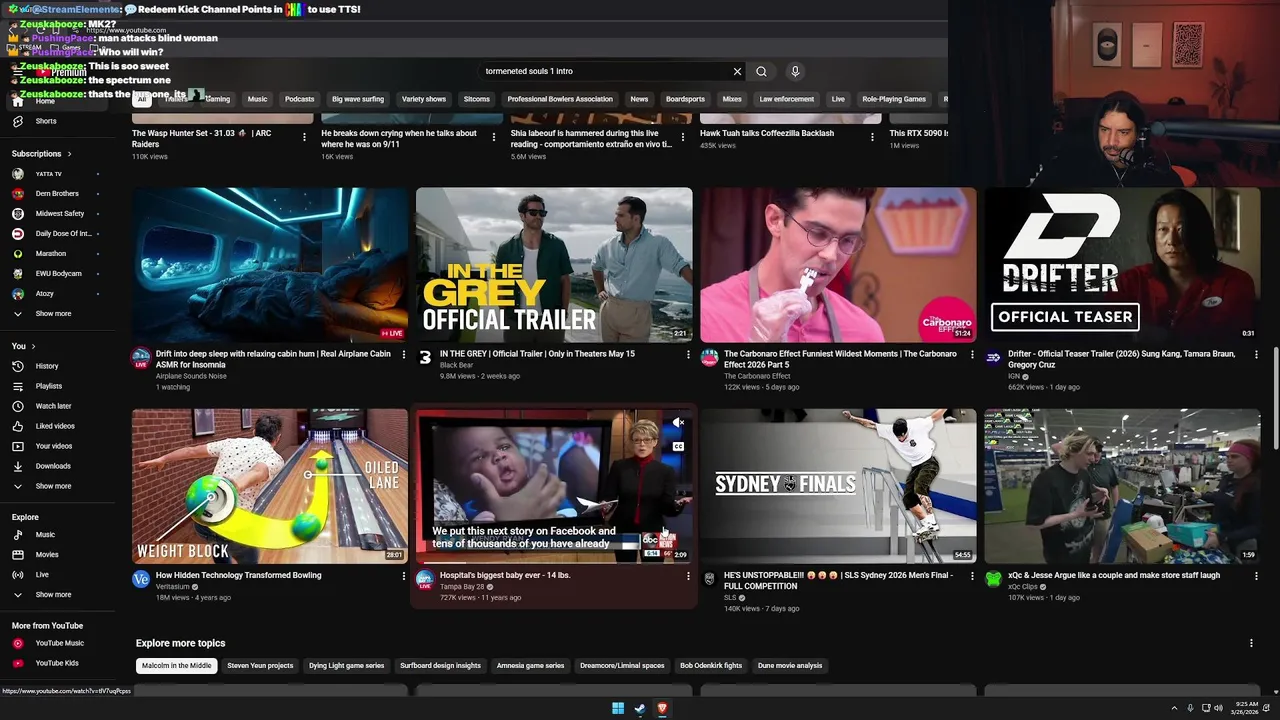
Task: Choose the Bob Odenkirk fights topic chip
Action: (711, 666)
